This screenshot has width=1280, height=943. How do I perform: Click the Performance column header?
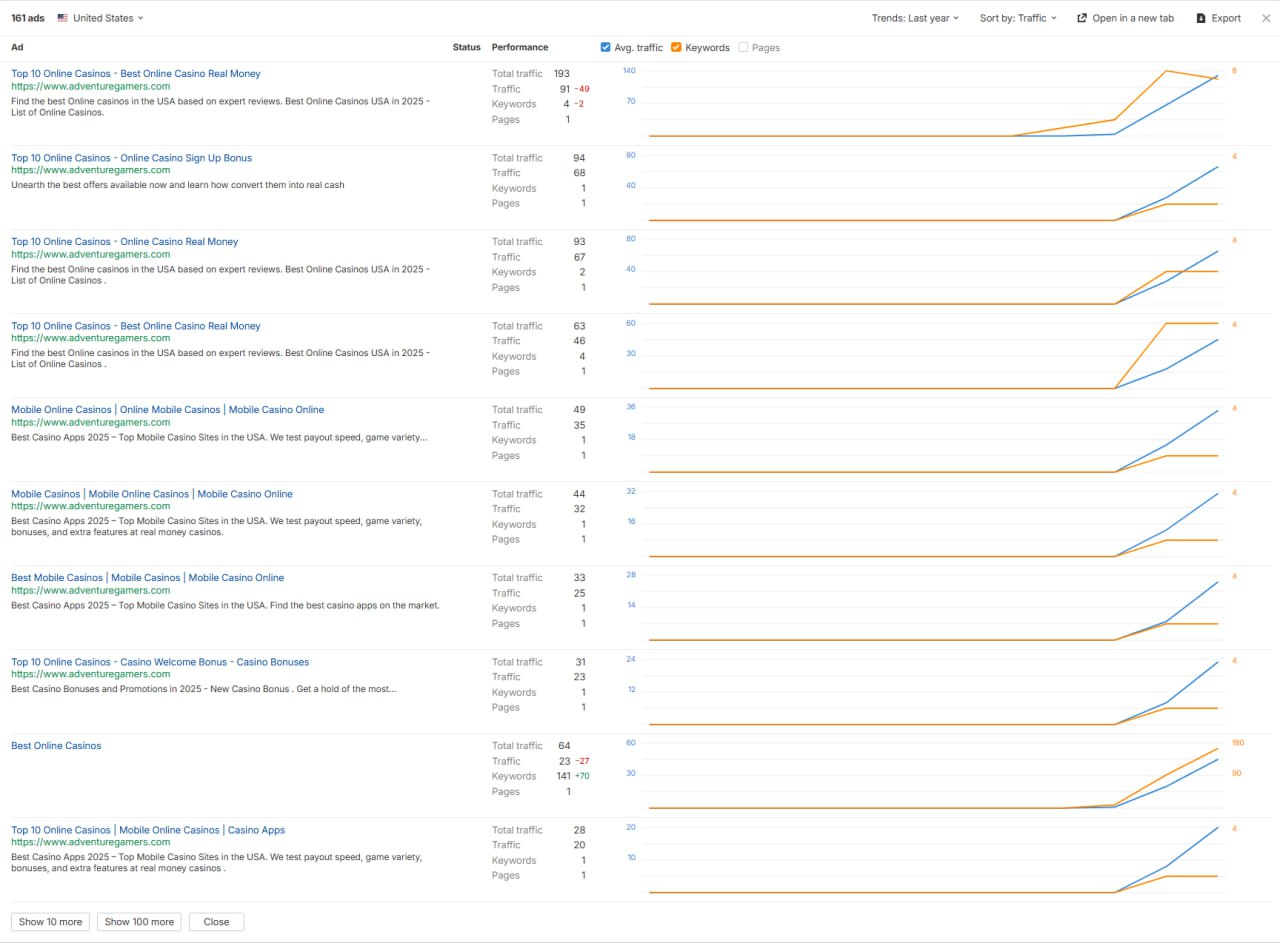point(520,47)
